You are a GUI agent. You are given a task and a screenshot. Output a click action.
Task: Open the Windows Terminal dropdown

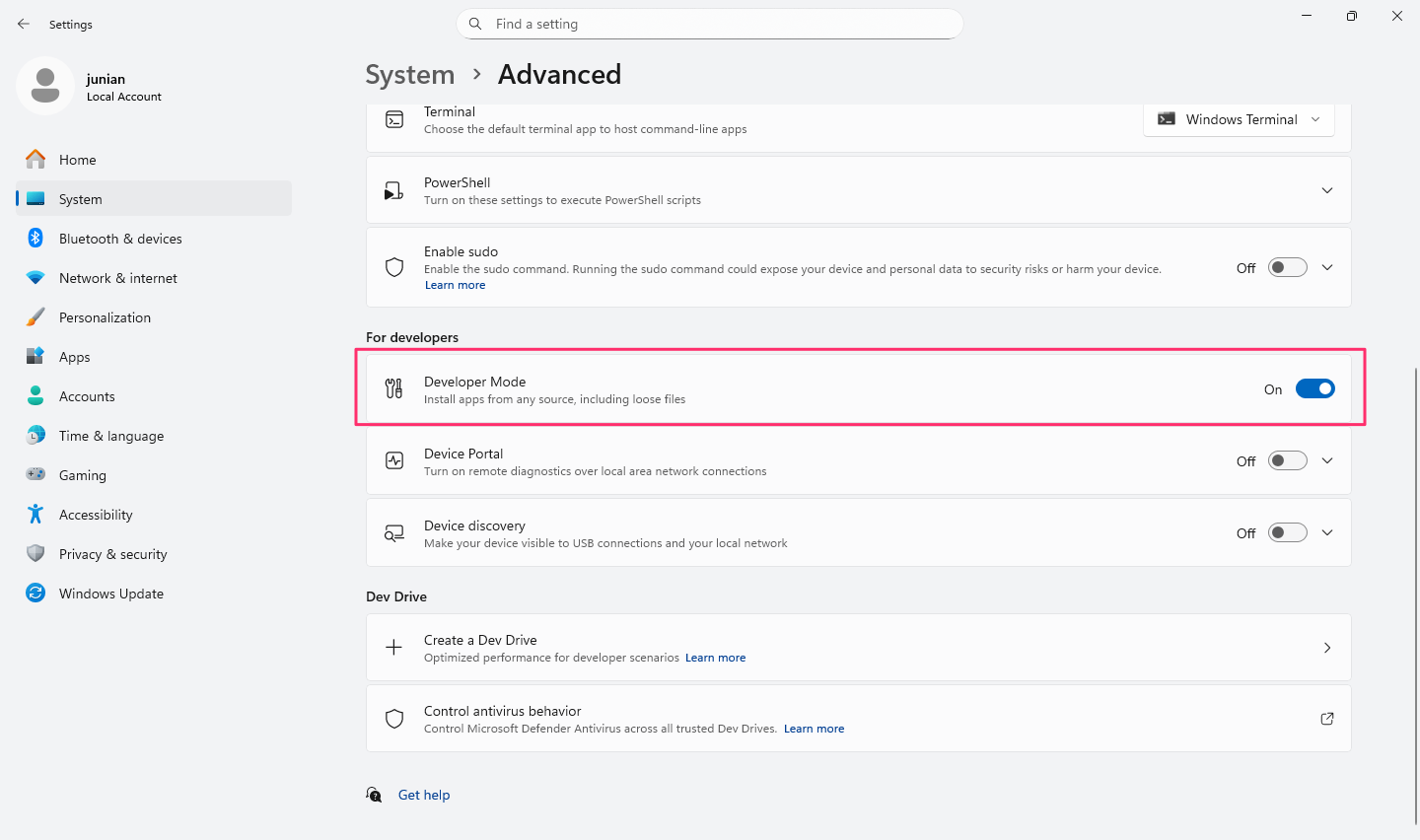(x=1240, y=119)
